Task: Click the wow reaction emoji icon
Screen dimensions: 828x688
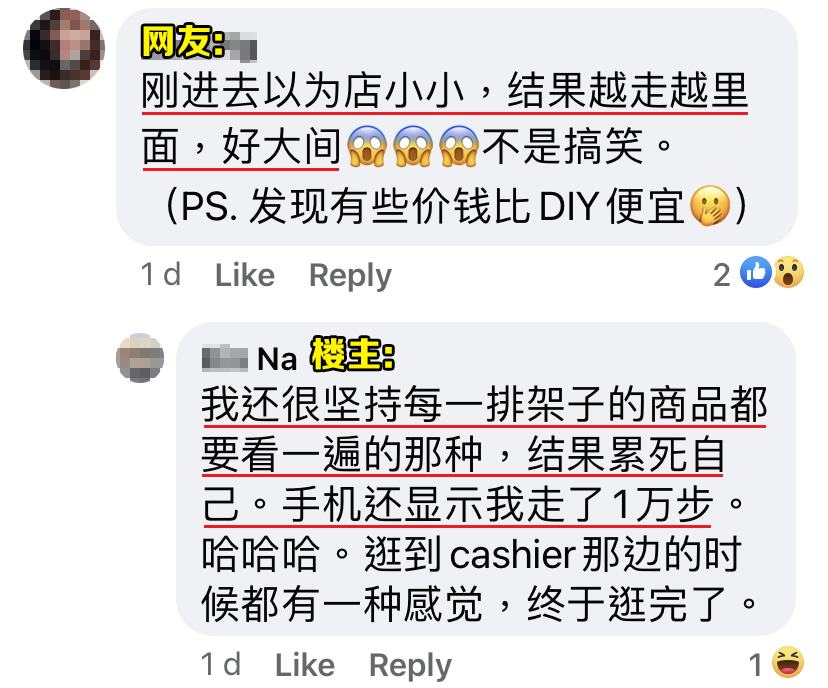Action: pos(788,272)
